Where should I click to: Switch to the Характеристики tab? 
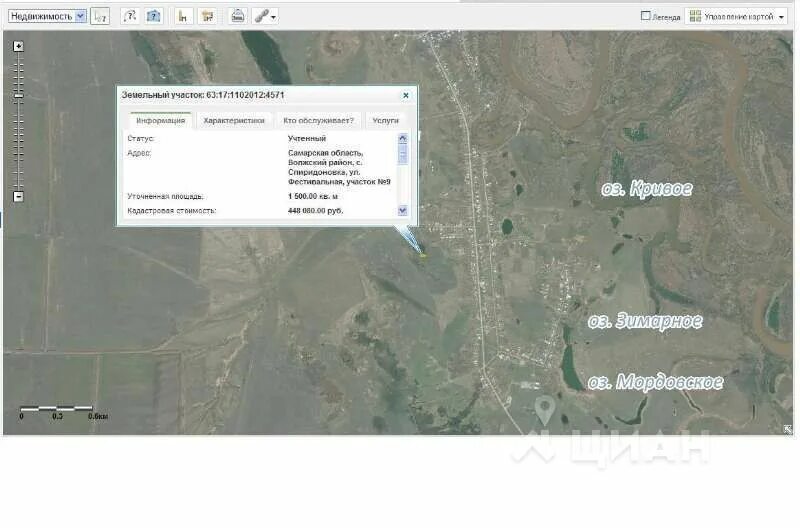(234, 120)
